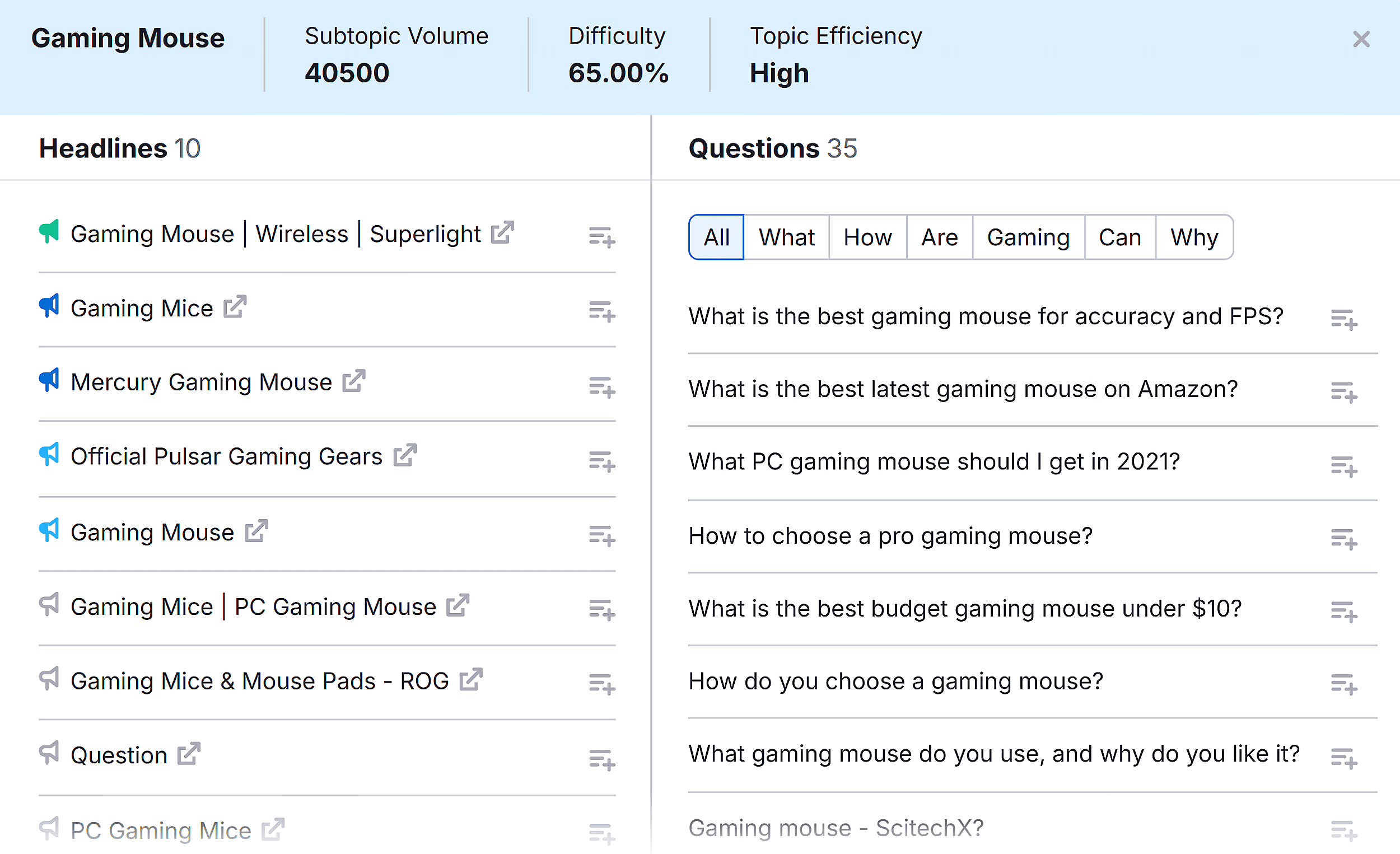Click the 'Gaming Mice & Mouse Pads - ROG' headline
This screenshot has width=1400, height=854.
click(260, 681)
